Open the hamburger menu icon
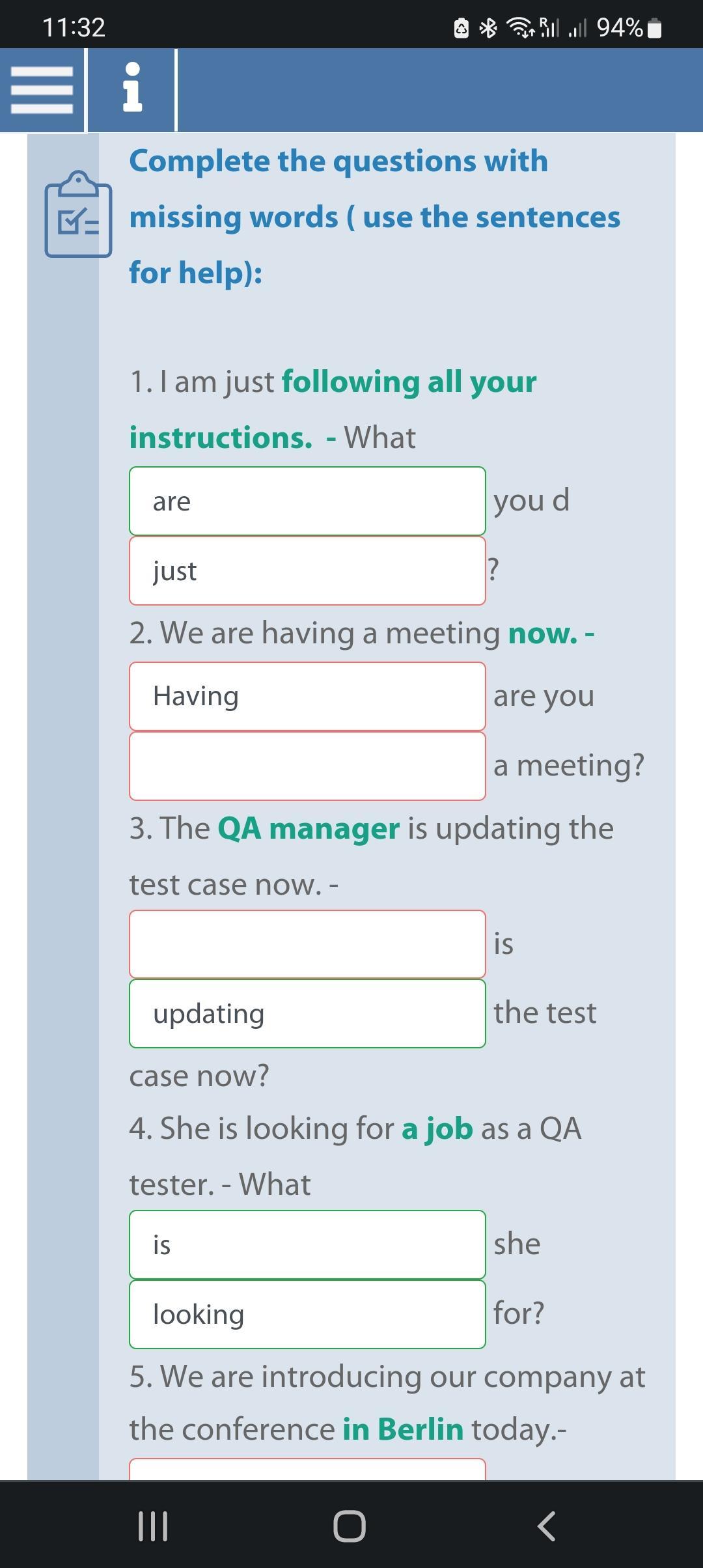This screenshot has width=703, height=1568. pos(42,90)
